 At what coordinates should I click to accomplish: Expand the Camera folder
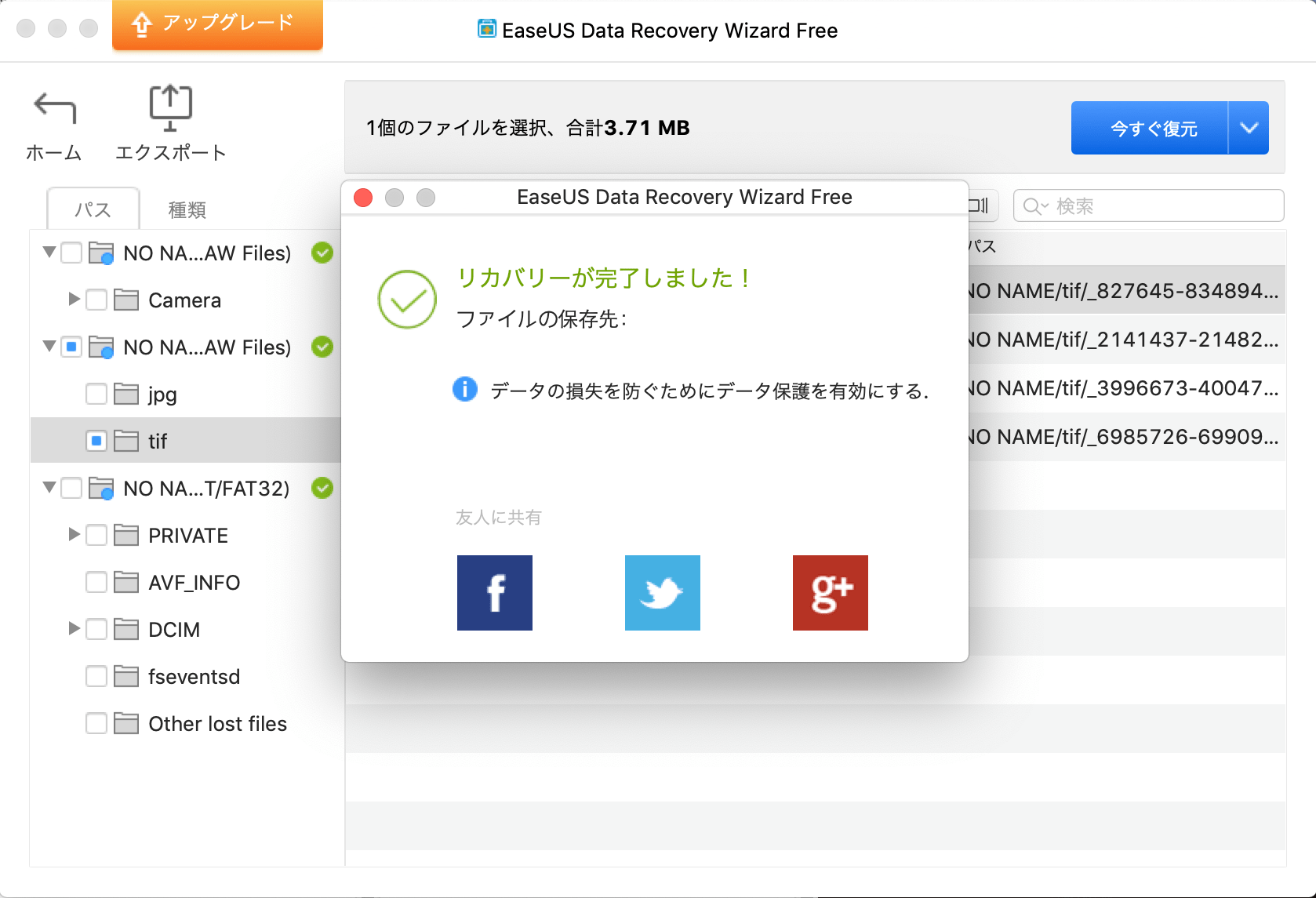pos(75,299)
